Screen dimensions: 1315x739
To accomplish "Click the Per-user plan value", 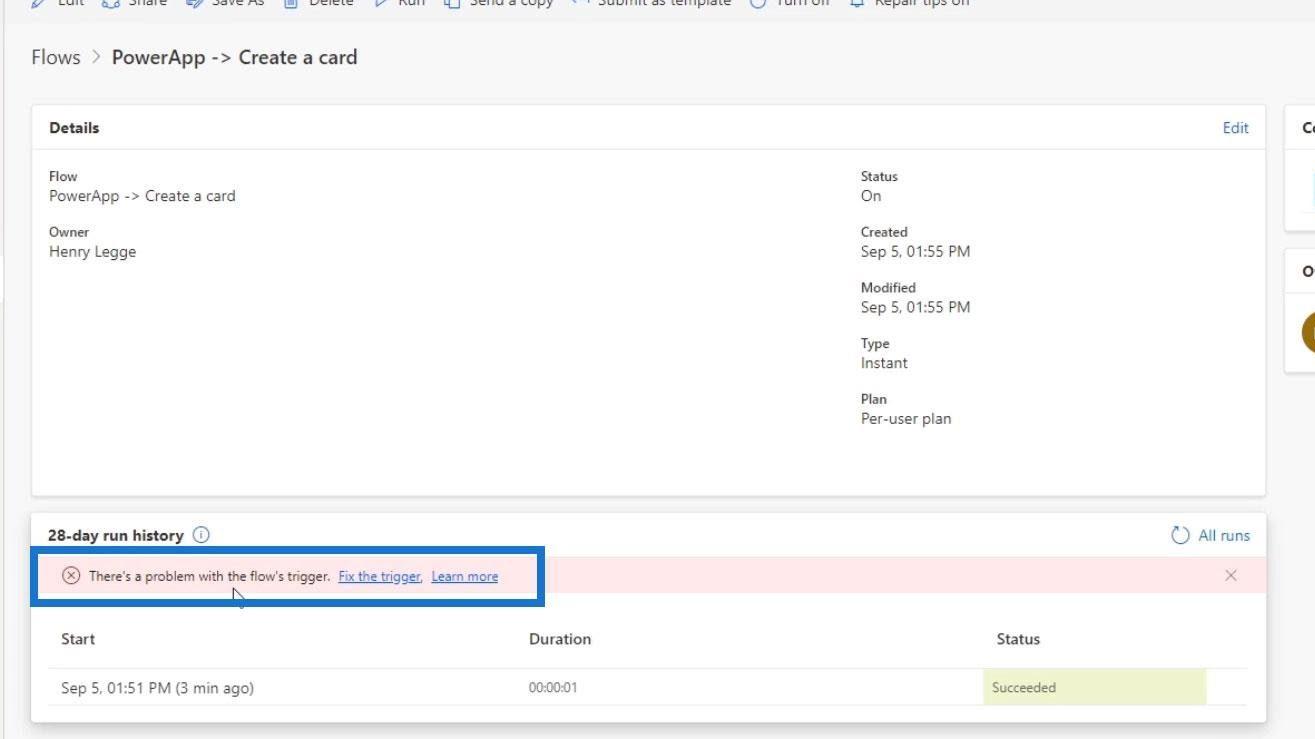I will coord(906,419).
